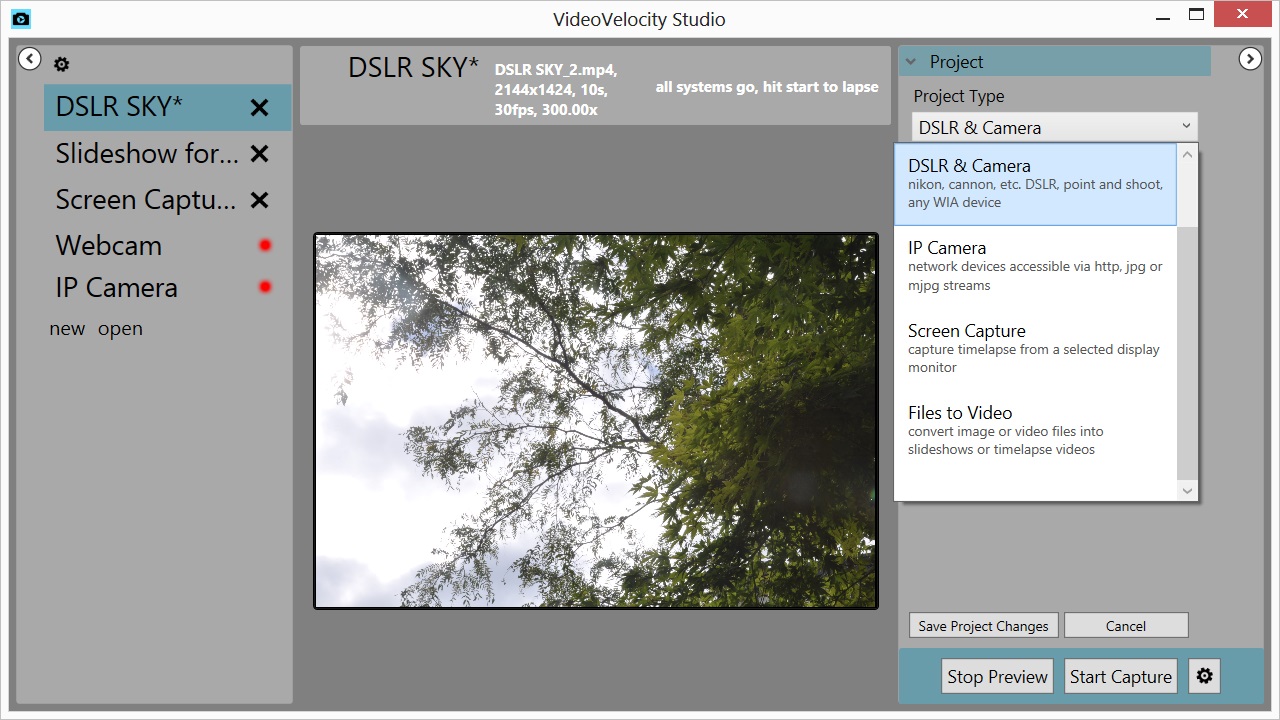The image size is (1280, 720).
Task: Click the red recording dot beside IP Camera
Action: pyautogui.click(x=265, y=287)
